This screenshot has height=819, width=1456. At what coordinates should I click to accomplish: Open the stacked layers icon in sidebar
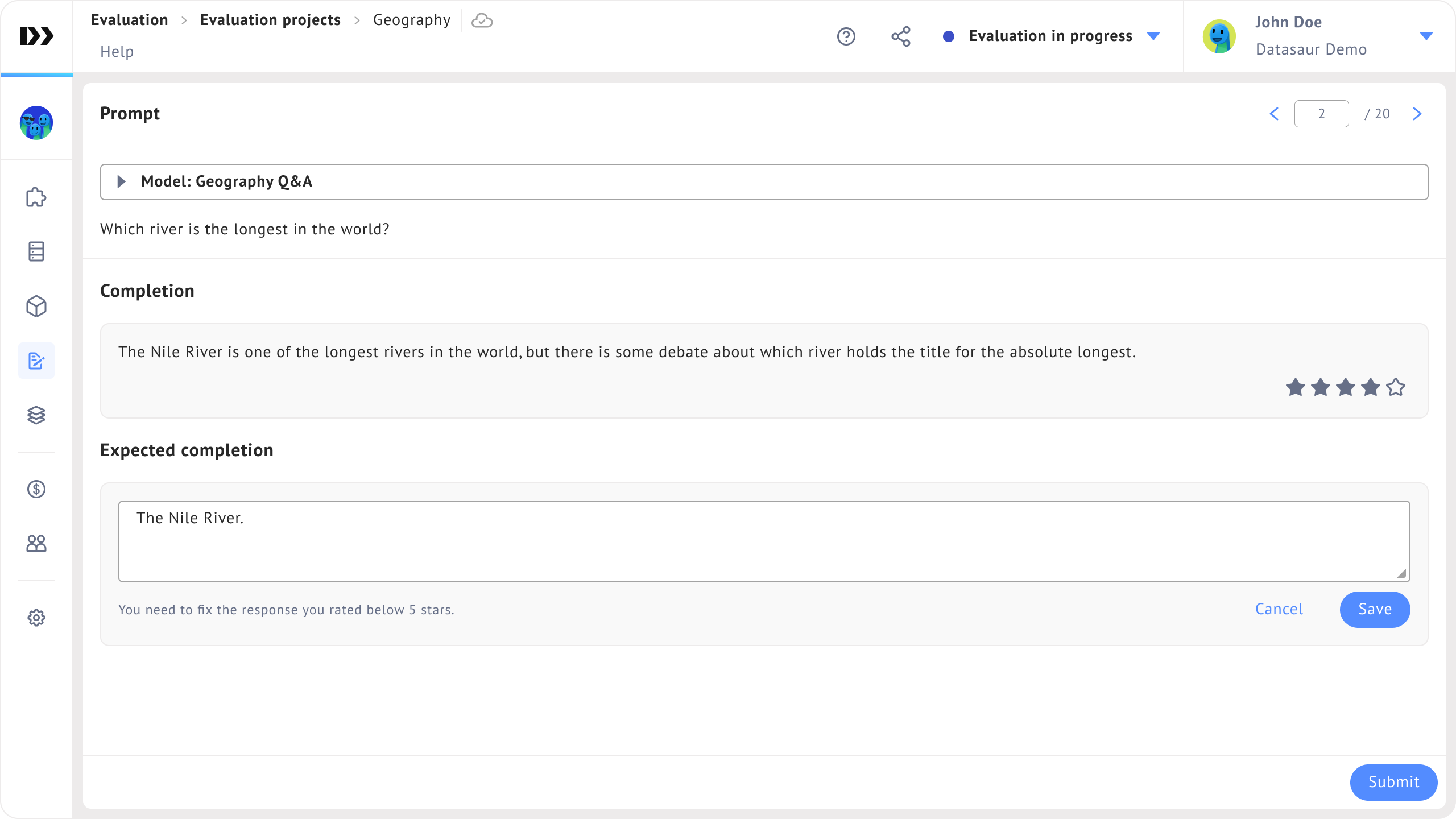pyautogui.click(x=36, y=415)
